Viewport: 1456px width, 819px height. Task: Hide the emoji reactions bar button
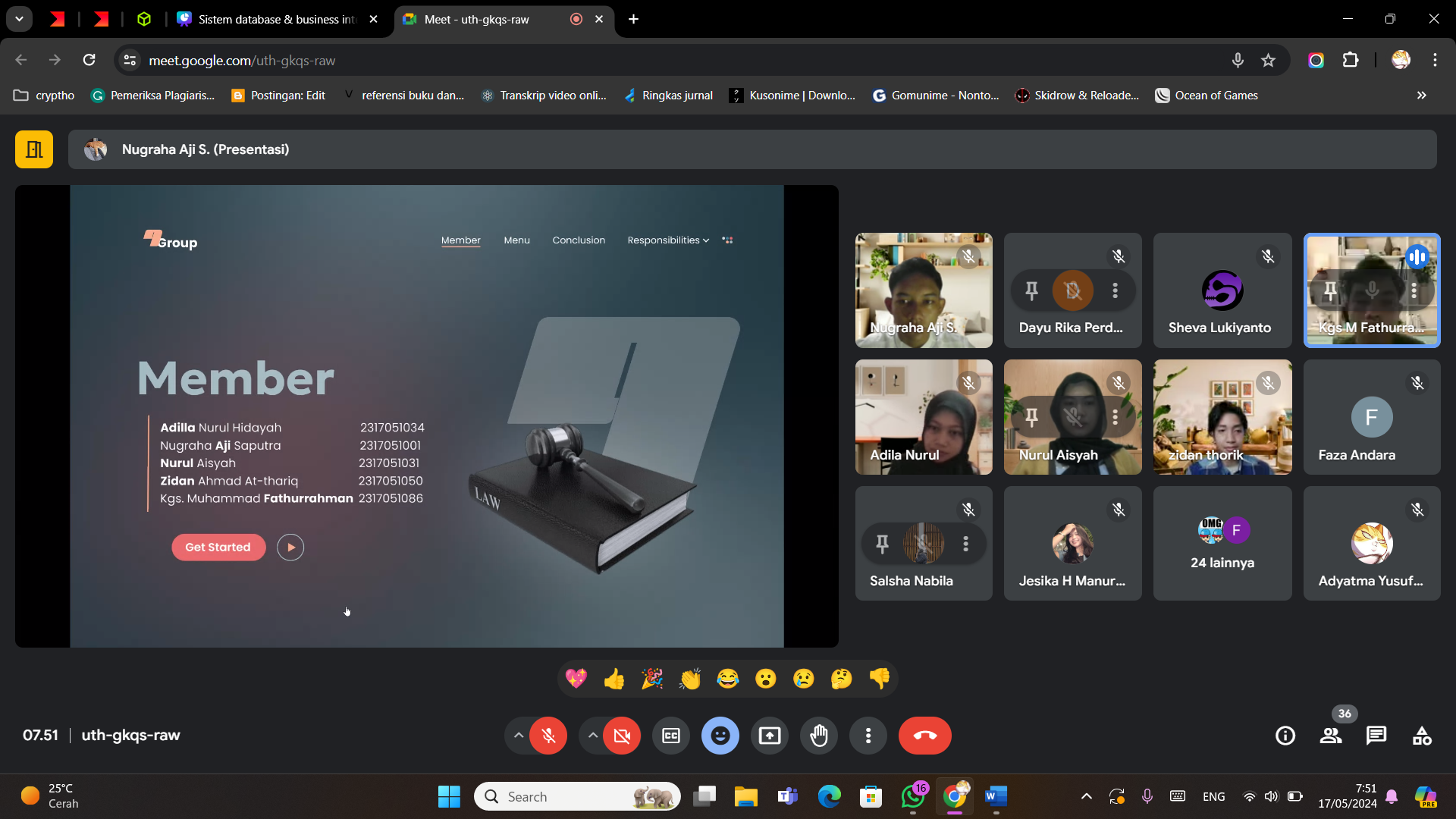pos(720,736)
